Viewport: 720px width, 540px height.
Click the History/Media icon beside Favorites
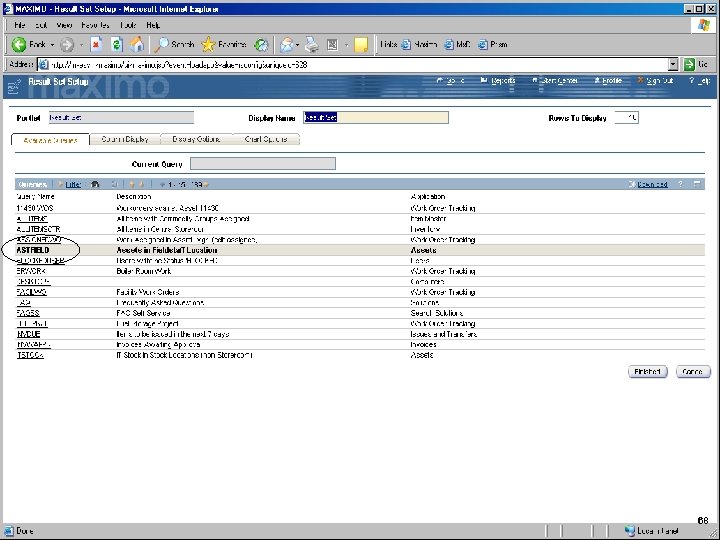261,45
